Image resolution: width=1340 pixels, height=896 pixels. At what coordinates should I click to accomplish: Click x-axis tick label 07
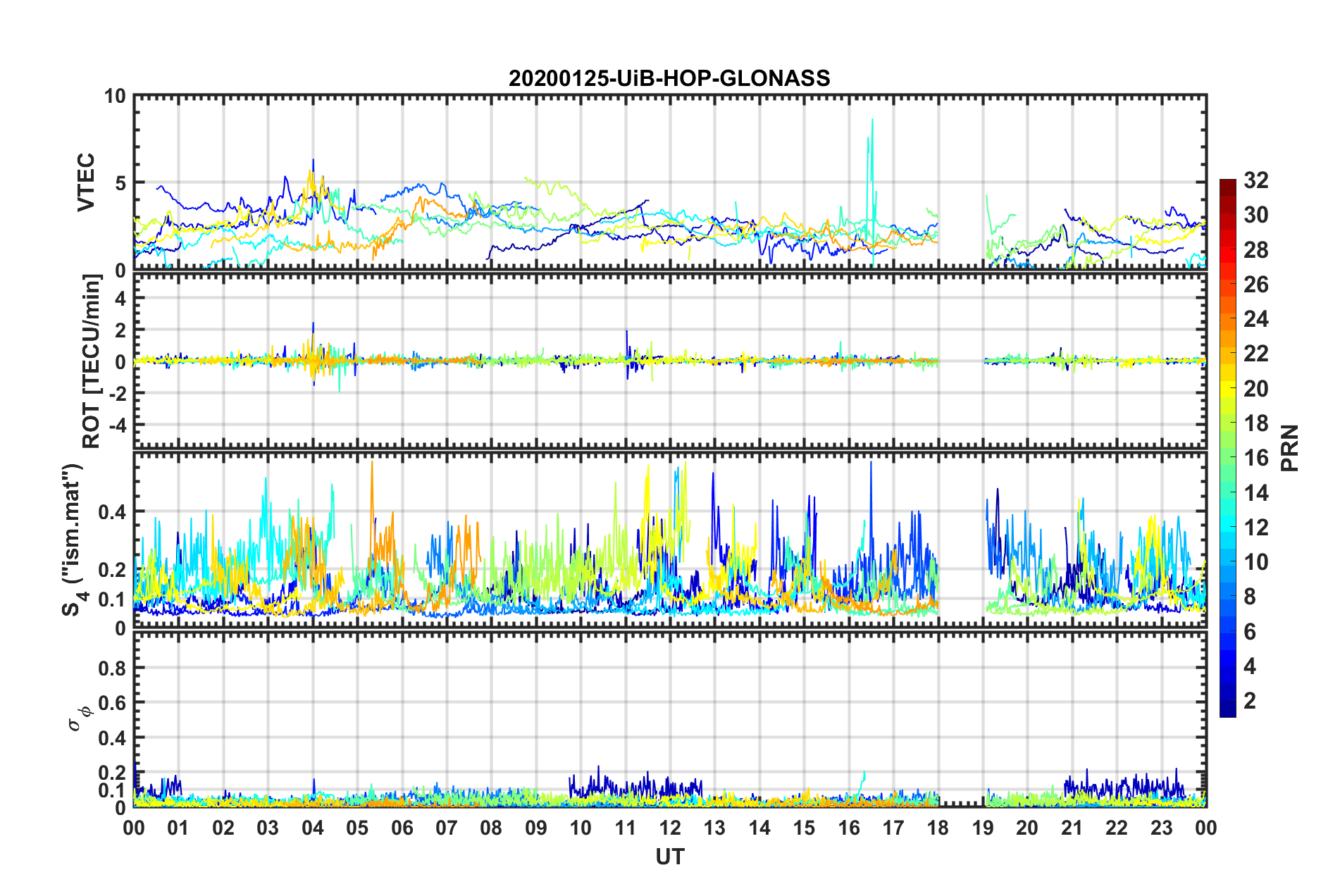click(447, 828)
